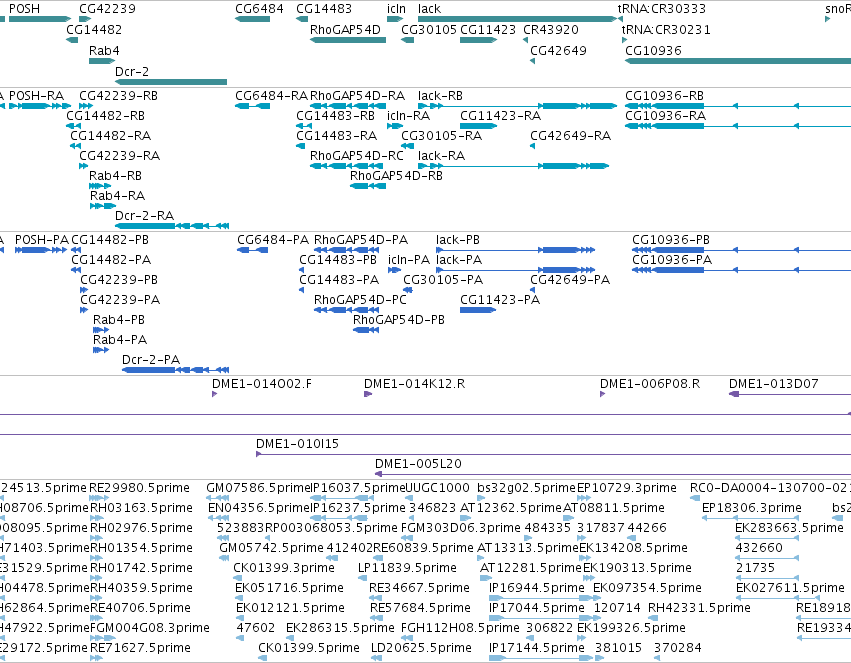The image size is (851, 663).
Task: Click transcript CG6484-RA
Action: tap(252, 106)
